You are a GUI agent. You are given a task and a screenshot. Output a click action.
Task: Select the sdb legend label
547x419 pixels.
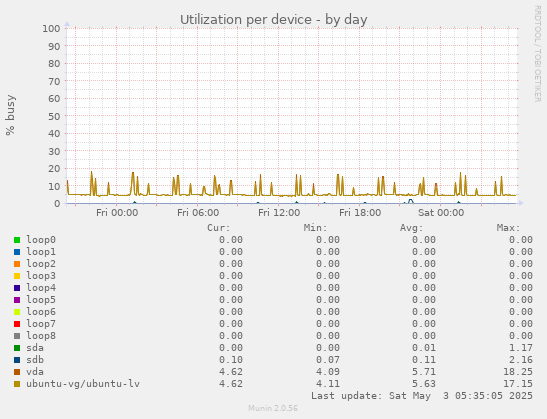click(x=35, y=360)
